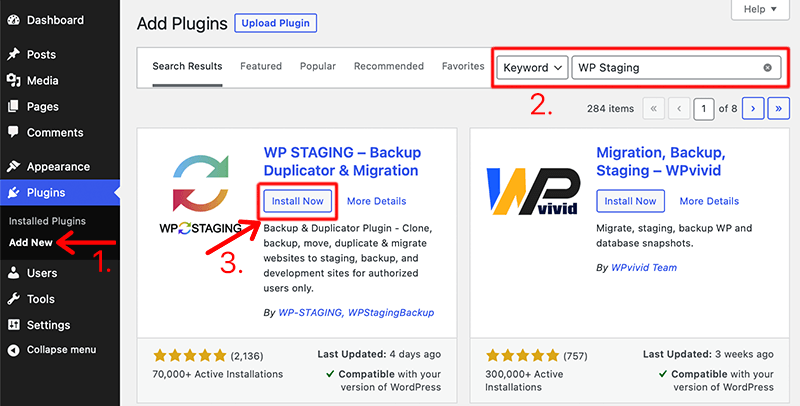Click the "(757)" rating count
The height and width of the screenshot is (406, 800).
(x=576, y=356)
